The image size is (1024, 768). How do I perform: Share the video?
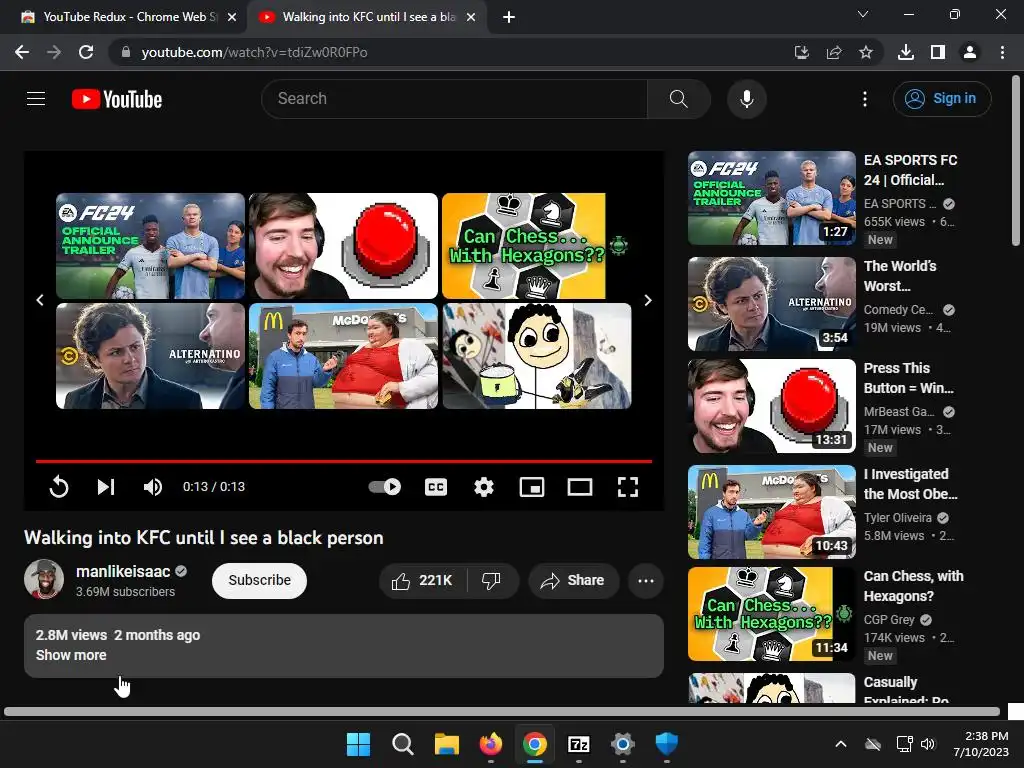573,581
